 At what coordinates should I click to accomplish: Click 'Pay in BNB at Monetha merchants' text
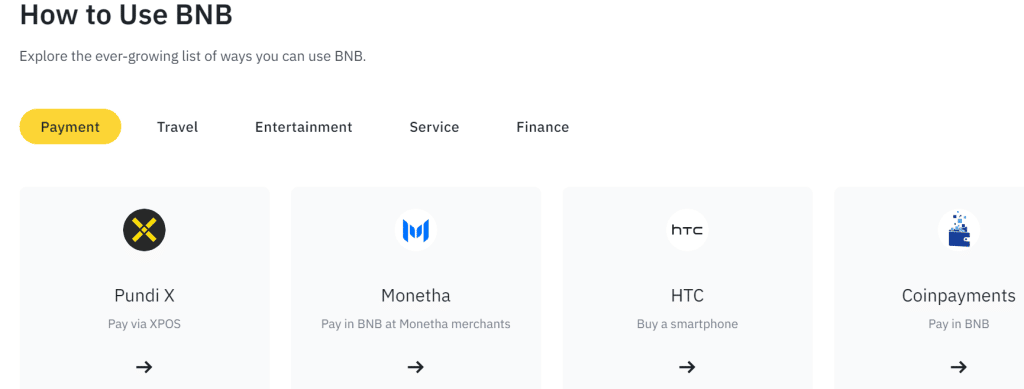pyautogui.click(x=415, y=324)
